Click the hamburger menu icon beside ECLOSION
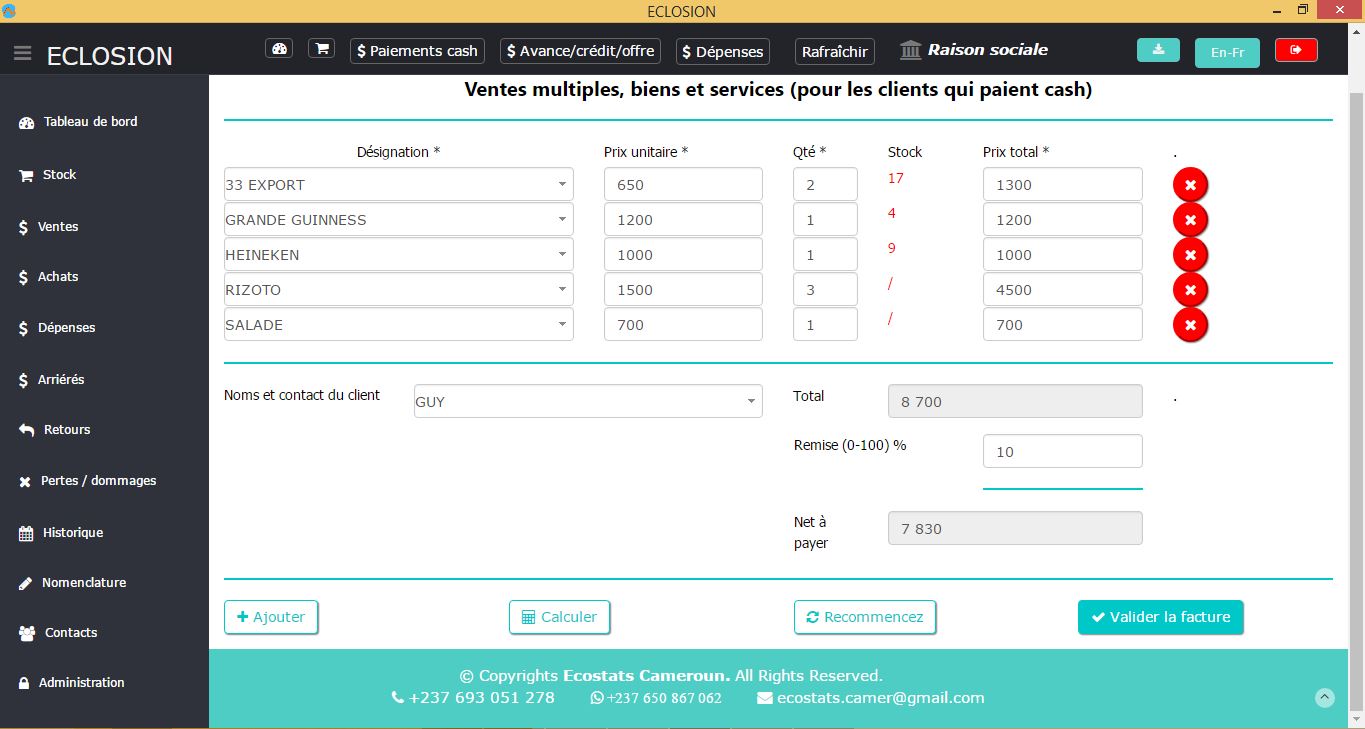The image size is (1365, 729). (x=22, y=54)
